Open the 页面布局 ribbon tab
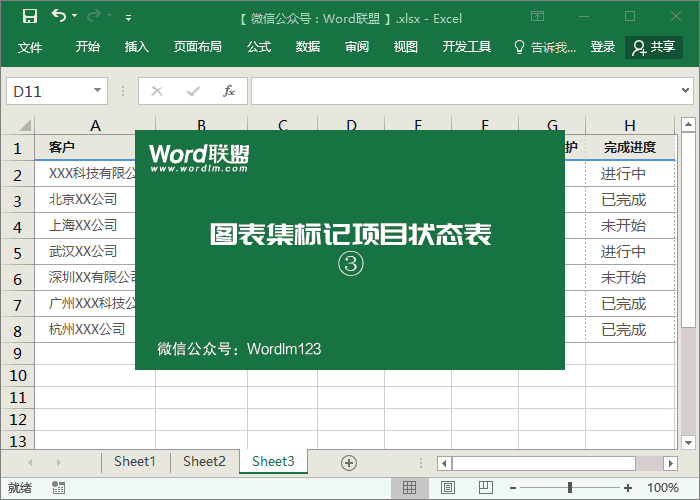 pyautogui.click(x=197, y=47)
